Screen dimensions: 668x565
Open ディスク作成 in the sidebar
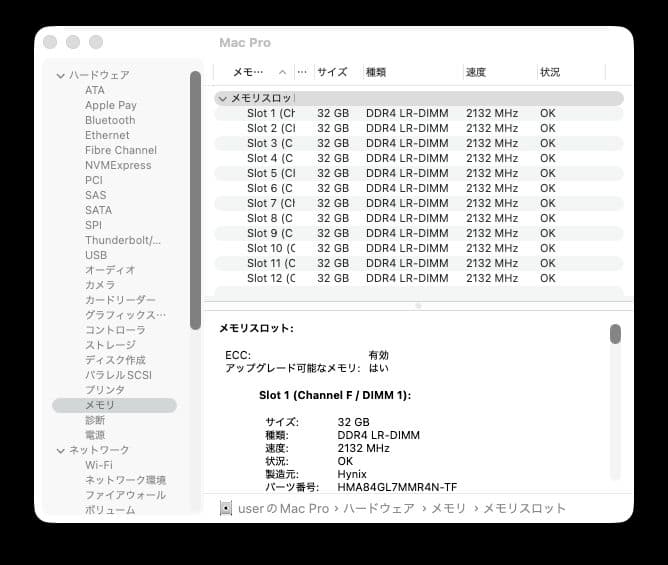115,360
